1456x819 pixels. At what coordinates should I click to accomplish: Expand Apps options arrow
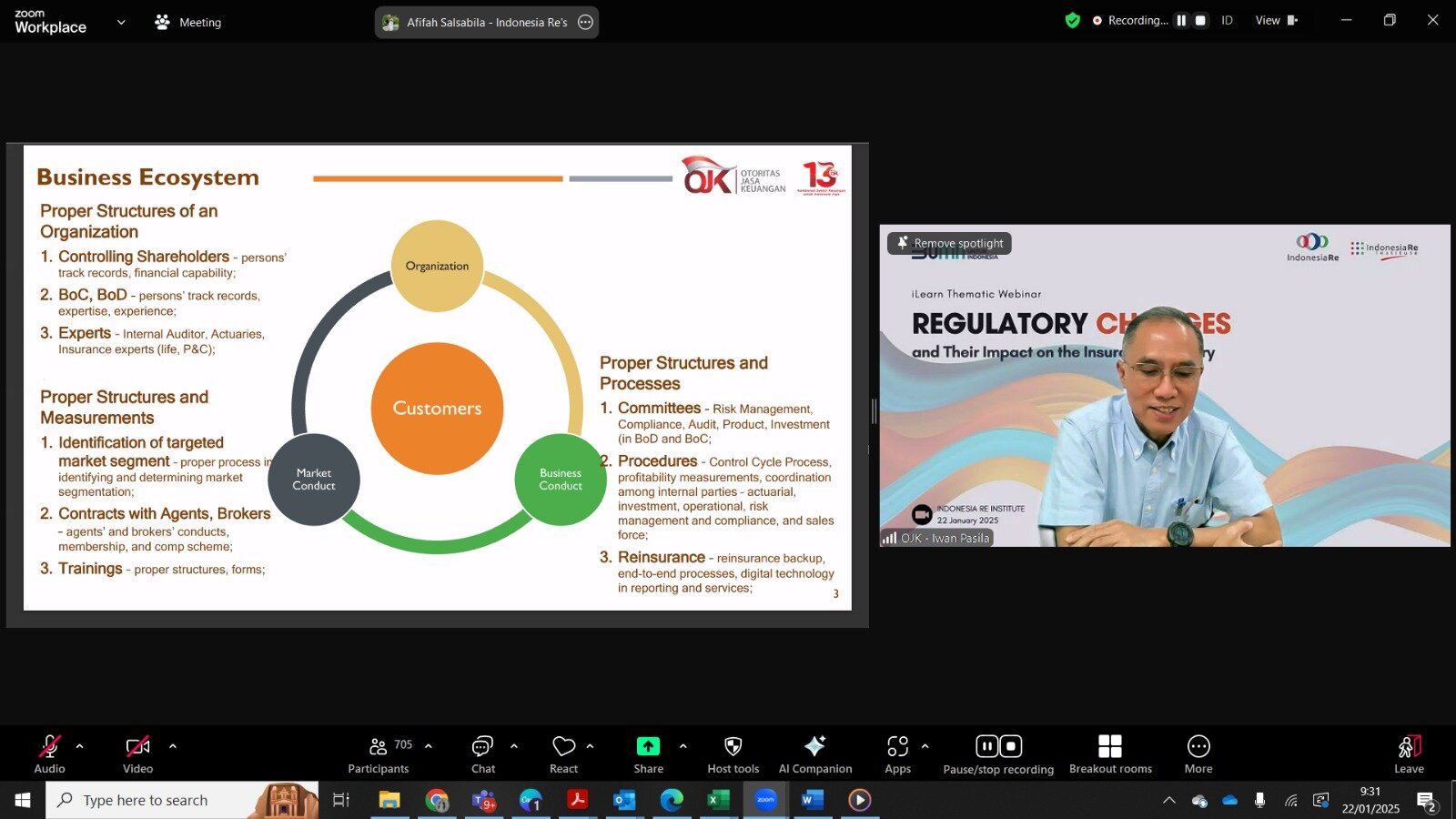[x=925, y=746]
